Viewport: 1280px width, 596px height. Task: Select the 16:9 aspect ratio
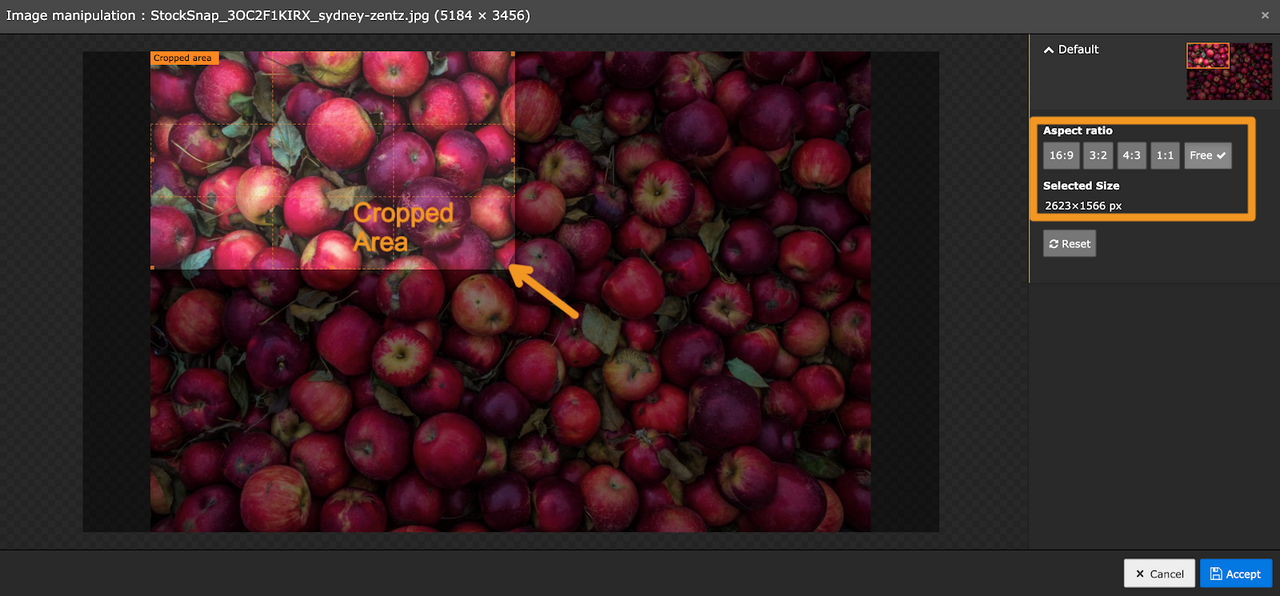coord(1061,156)
